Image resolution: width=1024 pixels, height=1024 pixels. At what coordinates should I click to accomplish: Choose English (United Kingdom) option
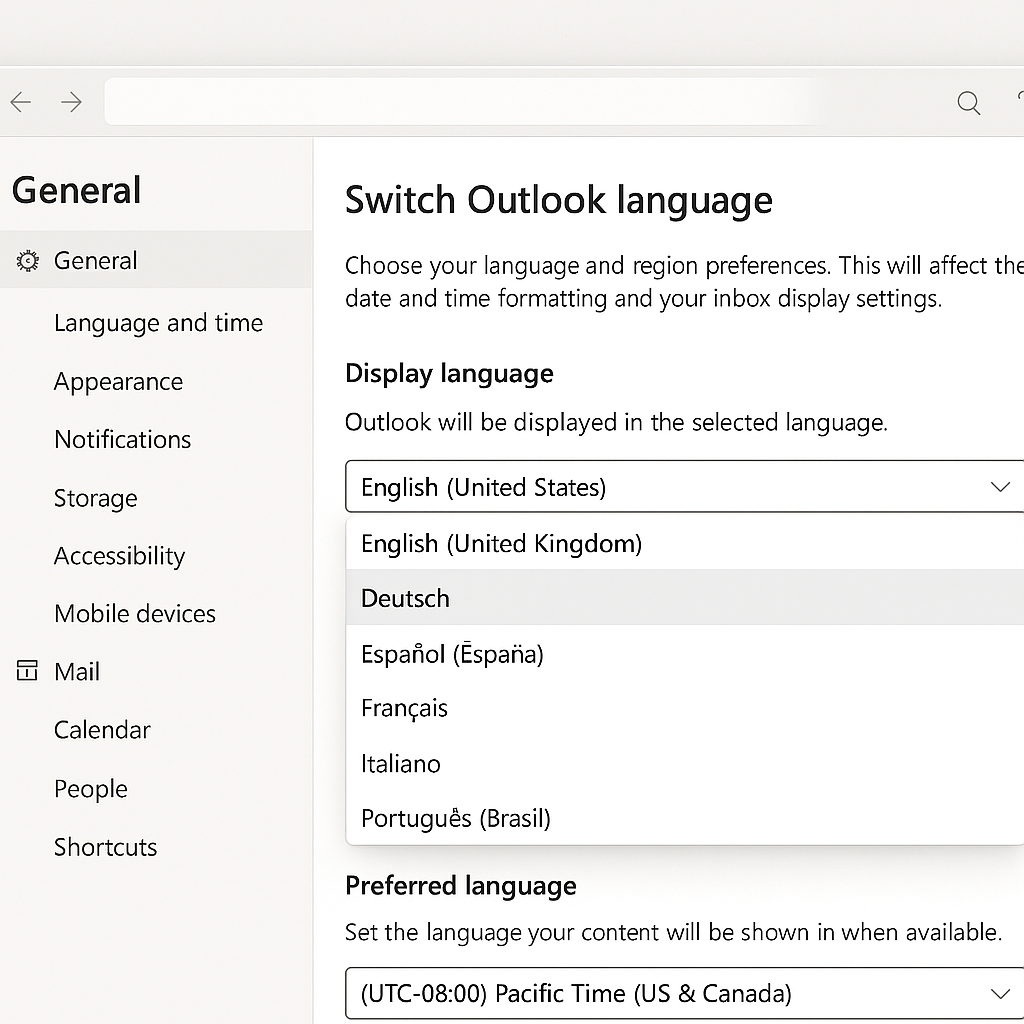pos(685,543)
